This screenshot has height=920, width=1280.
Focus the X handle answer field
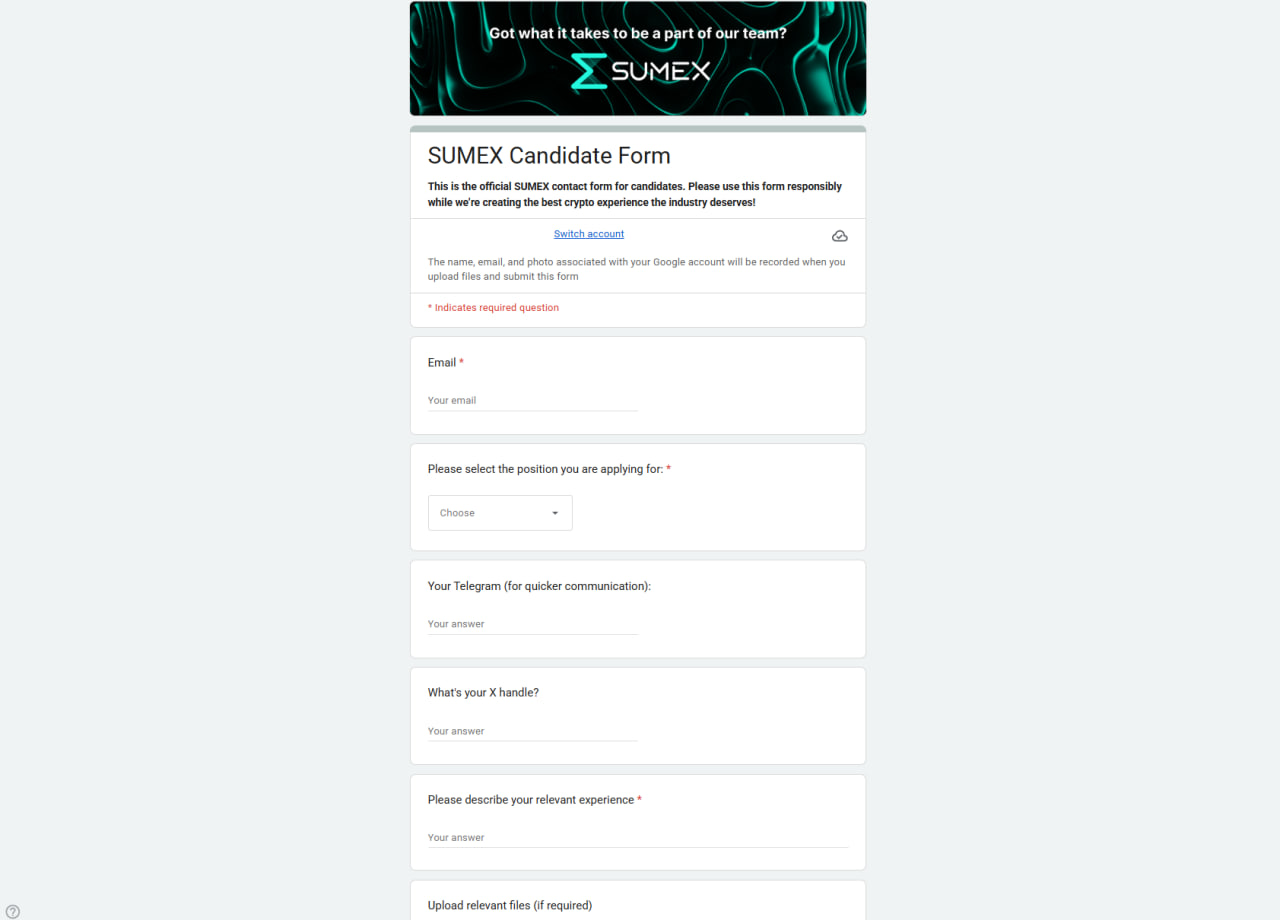[533, 731]
